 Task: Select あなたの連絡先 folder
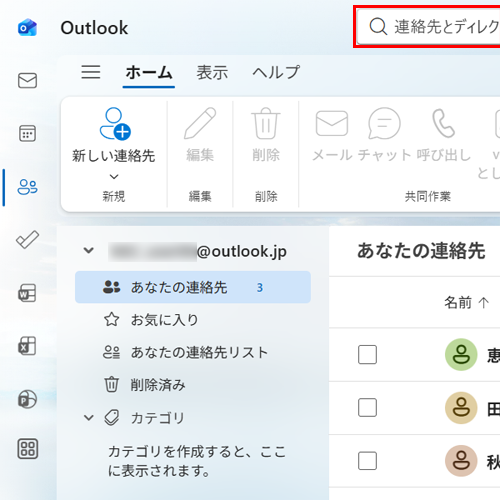[x=193, y=287]
